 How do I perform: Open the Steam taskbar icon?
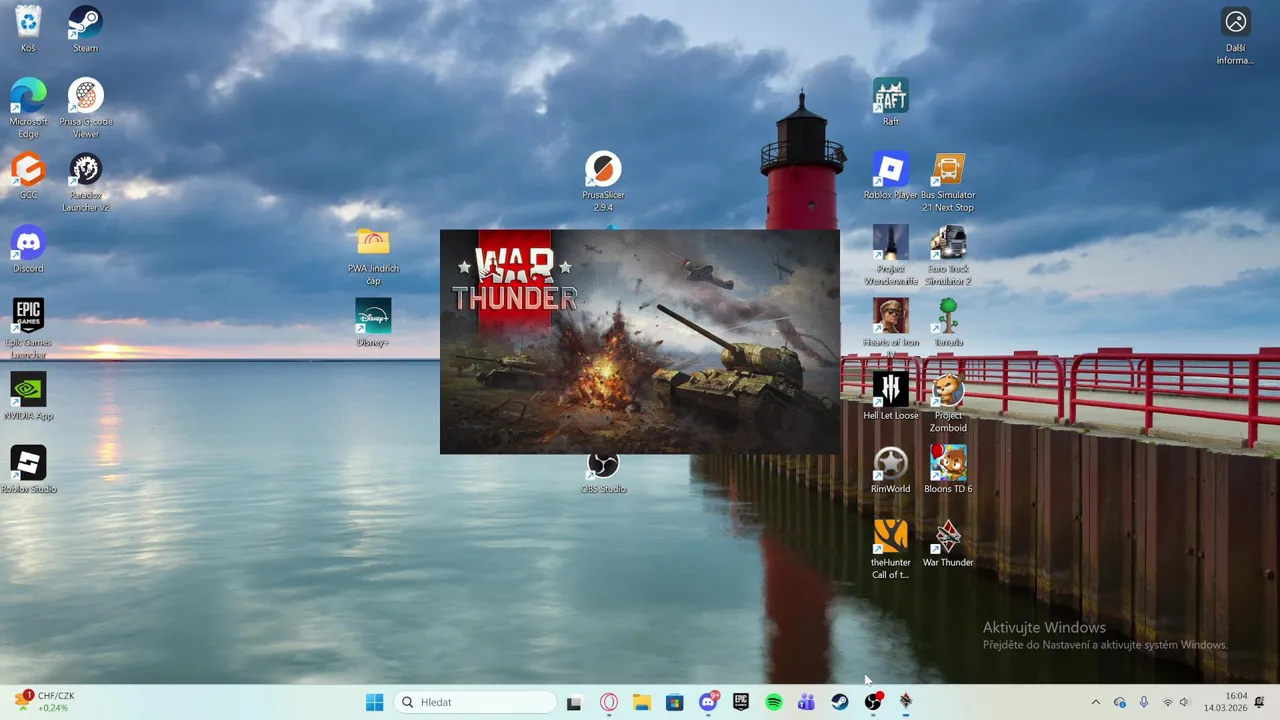tap(840, 702)
